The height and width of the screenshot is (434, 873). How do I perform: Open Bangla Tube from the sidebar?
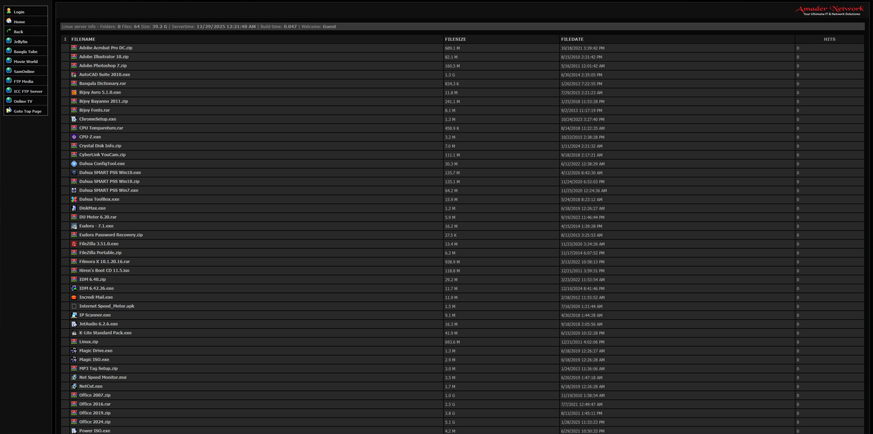25,51
